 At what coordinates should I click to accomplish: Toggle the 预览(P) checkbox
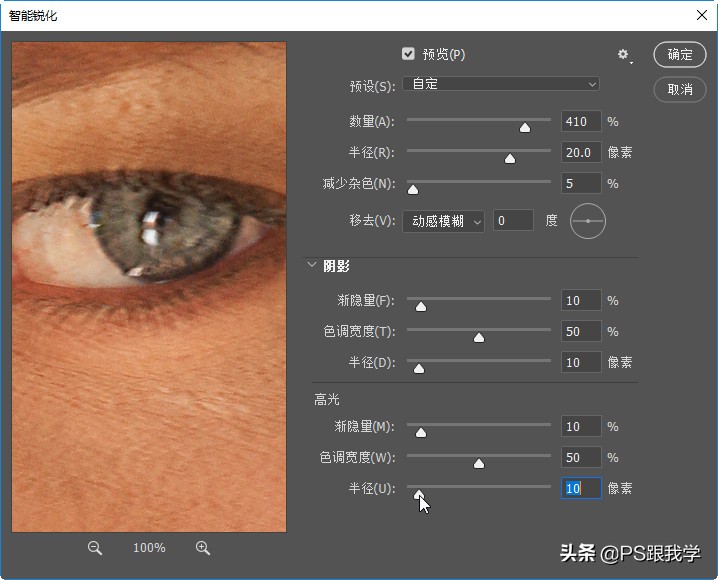(x=408, y=54)
